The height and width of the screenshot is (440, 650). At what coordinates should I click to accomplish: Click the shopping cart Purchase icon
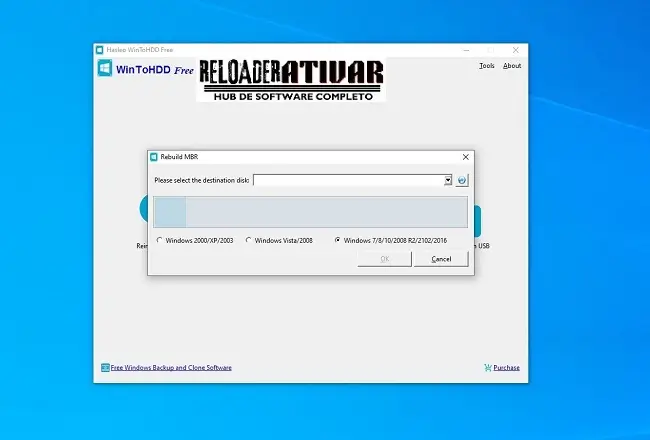click(x=488, y=367)
